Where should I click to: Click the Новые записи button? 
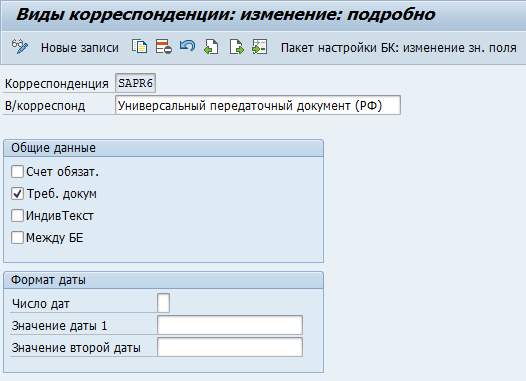coord(80,48)
